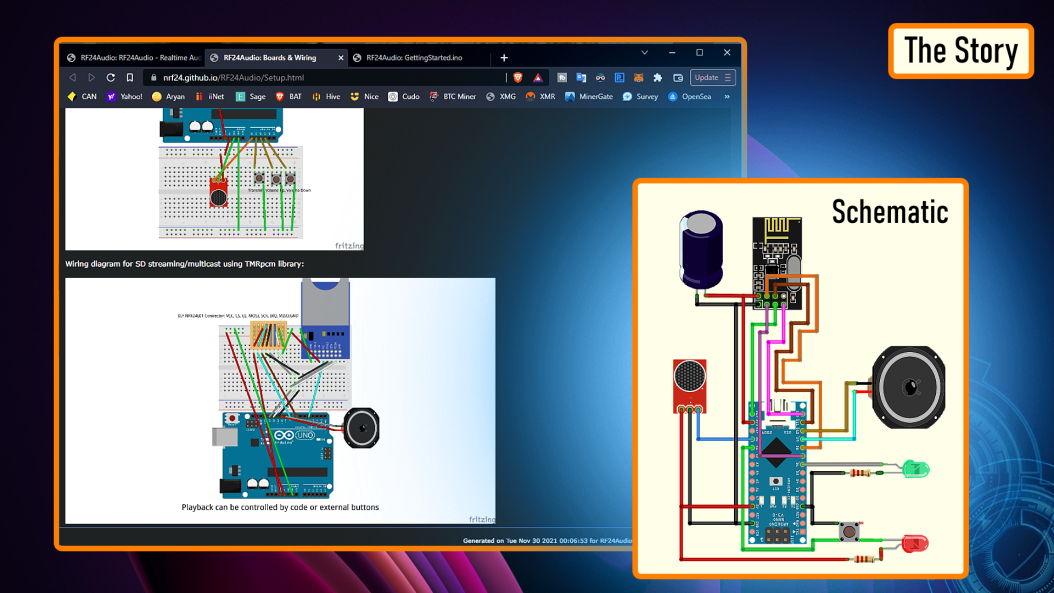Click the Update menu button

coord(713,77)
